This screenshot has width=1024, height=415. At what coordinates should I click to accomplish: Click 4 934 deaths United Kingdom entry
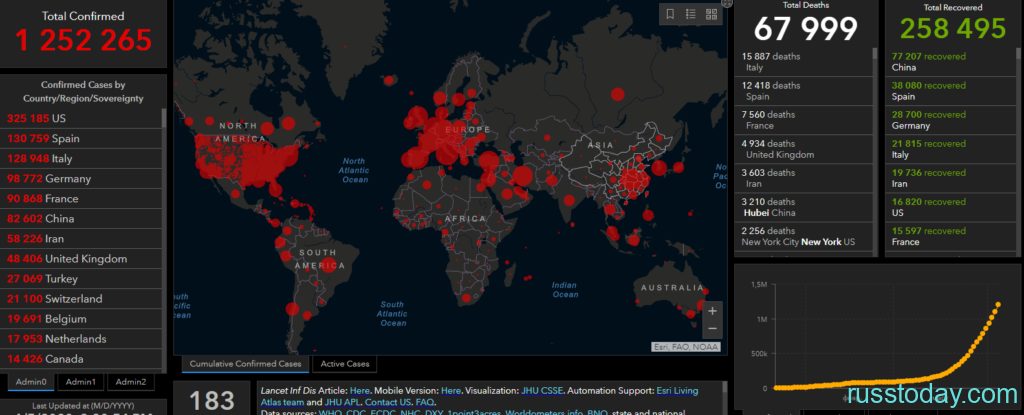[x=803, y=150]
